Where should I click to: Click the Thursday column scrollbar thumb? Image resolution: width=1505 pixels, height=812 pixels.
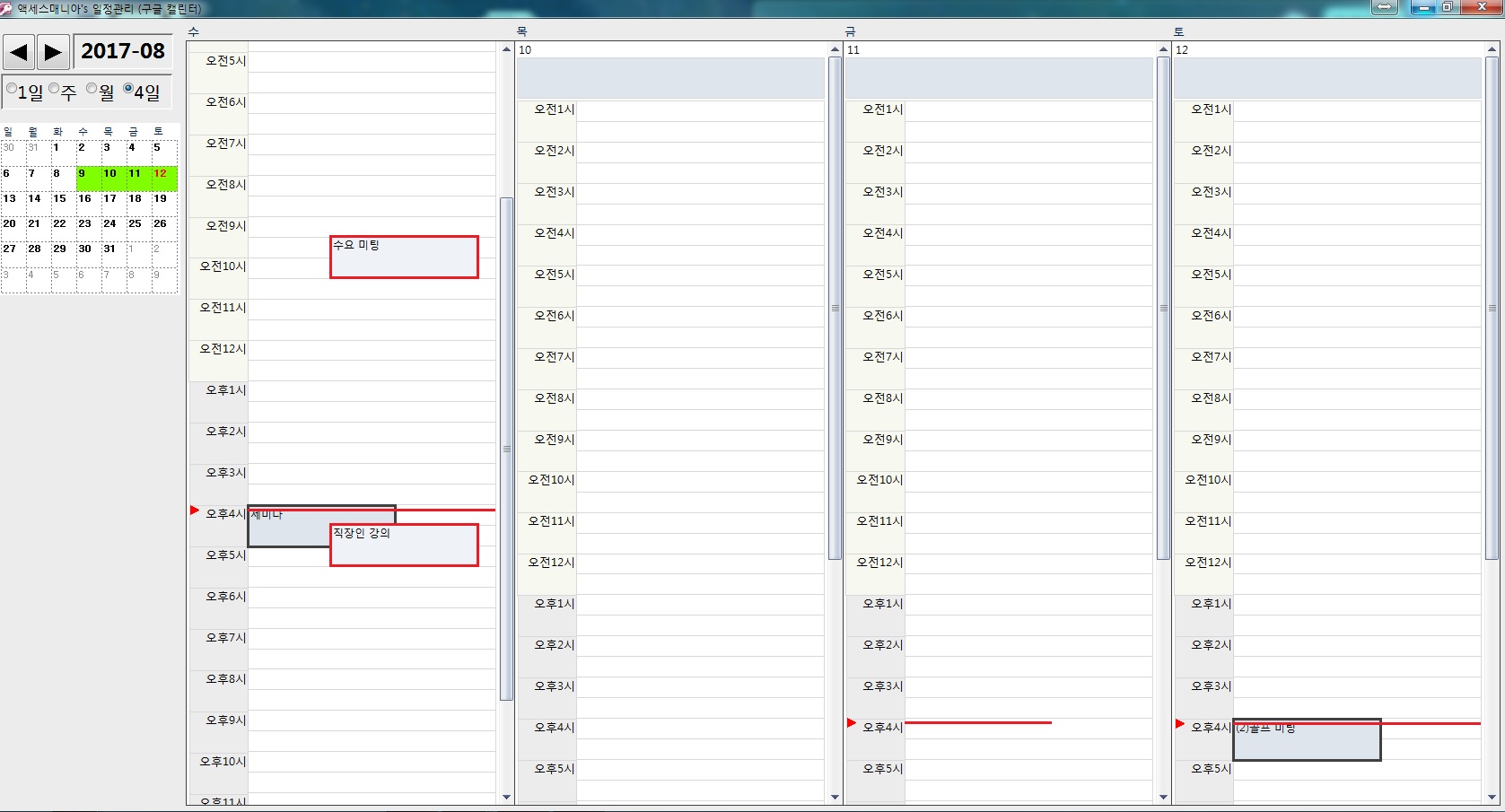click(x=835, y=308)
